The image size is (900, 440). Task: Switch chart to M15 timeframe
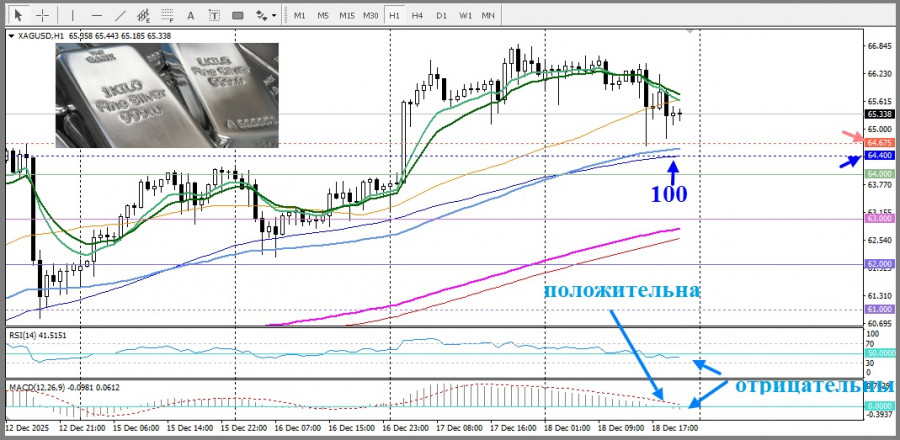[x=346, y=15]
